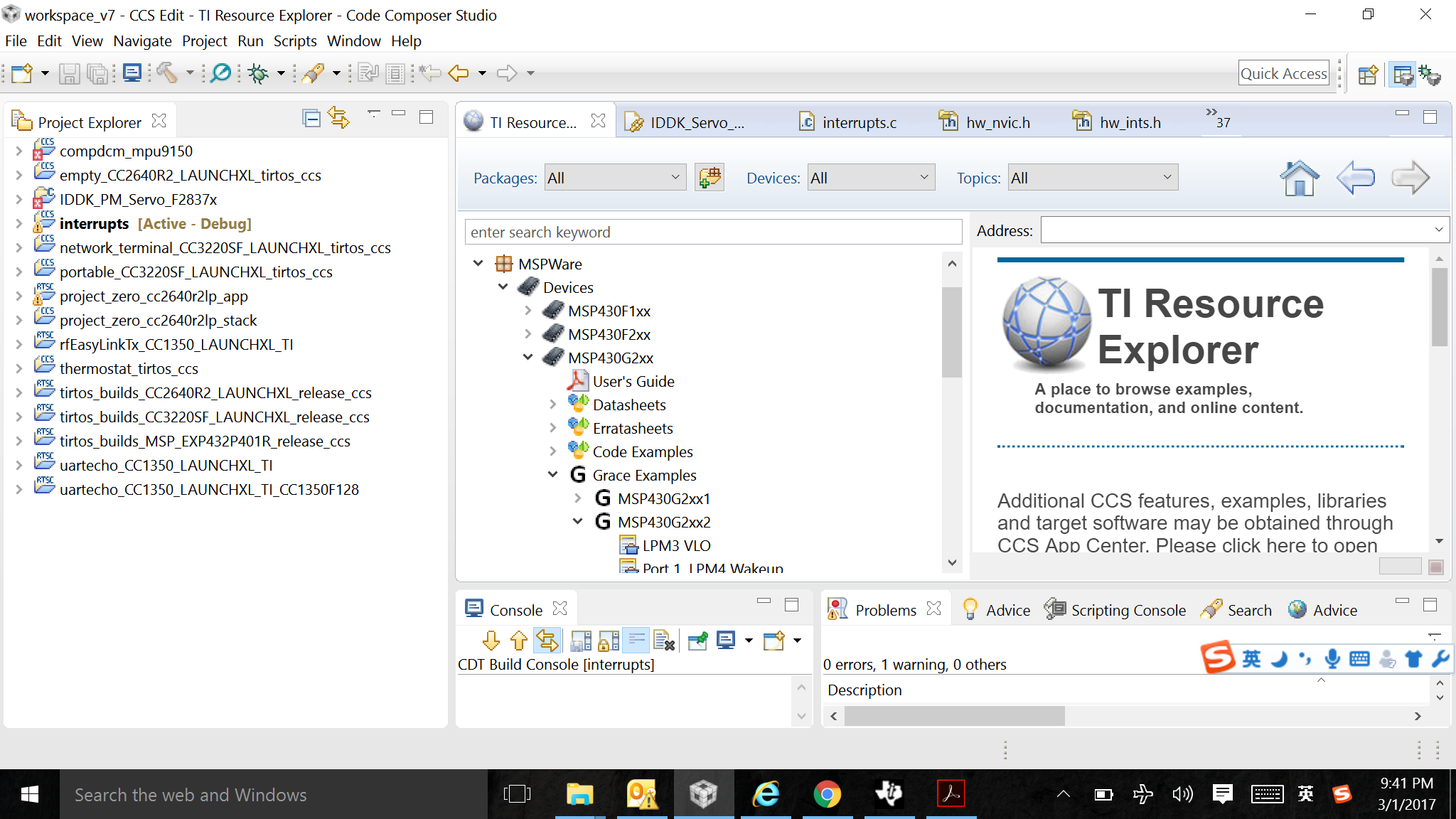Click the add package icon beside Packages
1456x819 pixels.
click(x=710, y=178)
